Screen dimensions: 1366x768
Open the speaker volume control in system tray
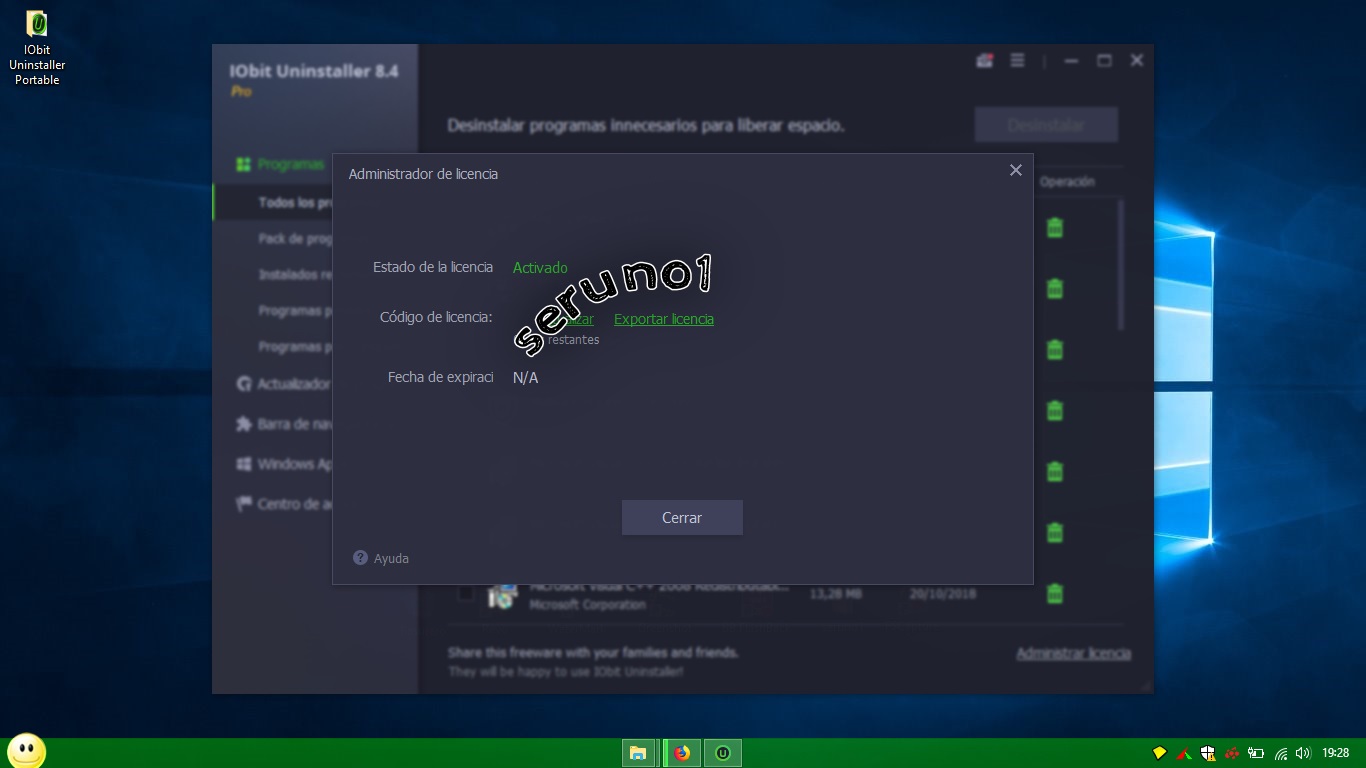coord(1303,753)
